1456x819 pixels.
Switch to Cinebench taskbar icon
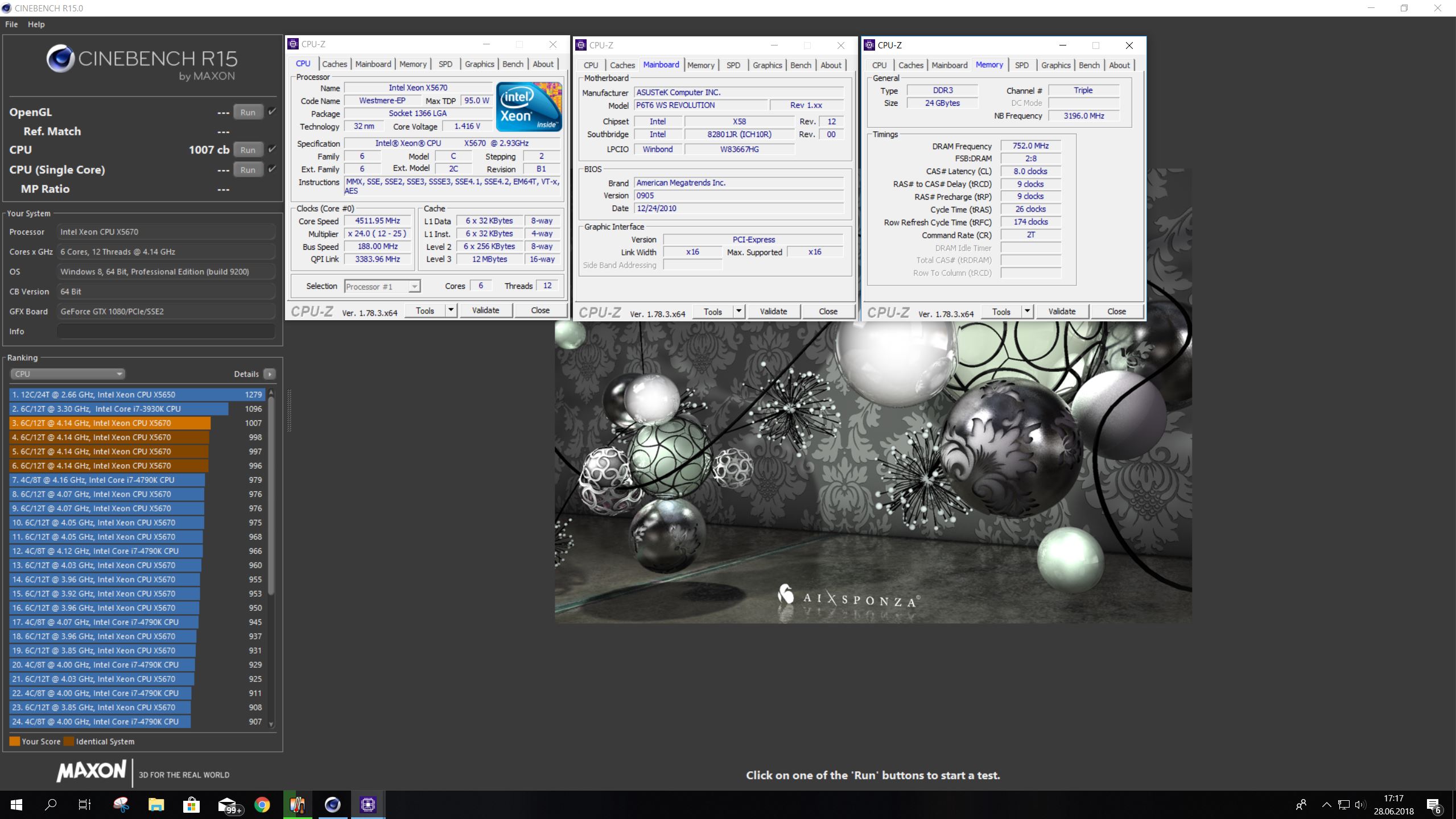tap(333, 805)
